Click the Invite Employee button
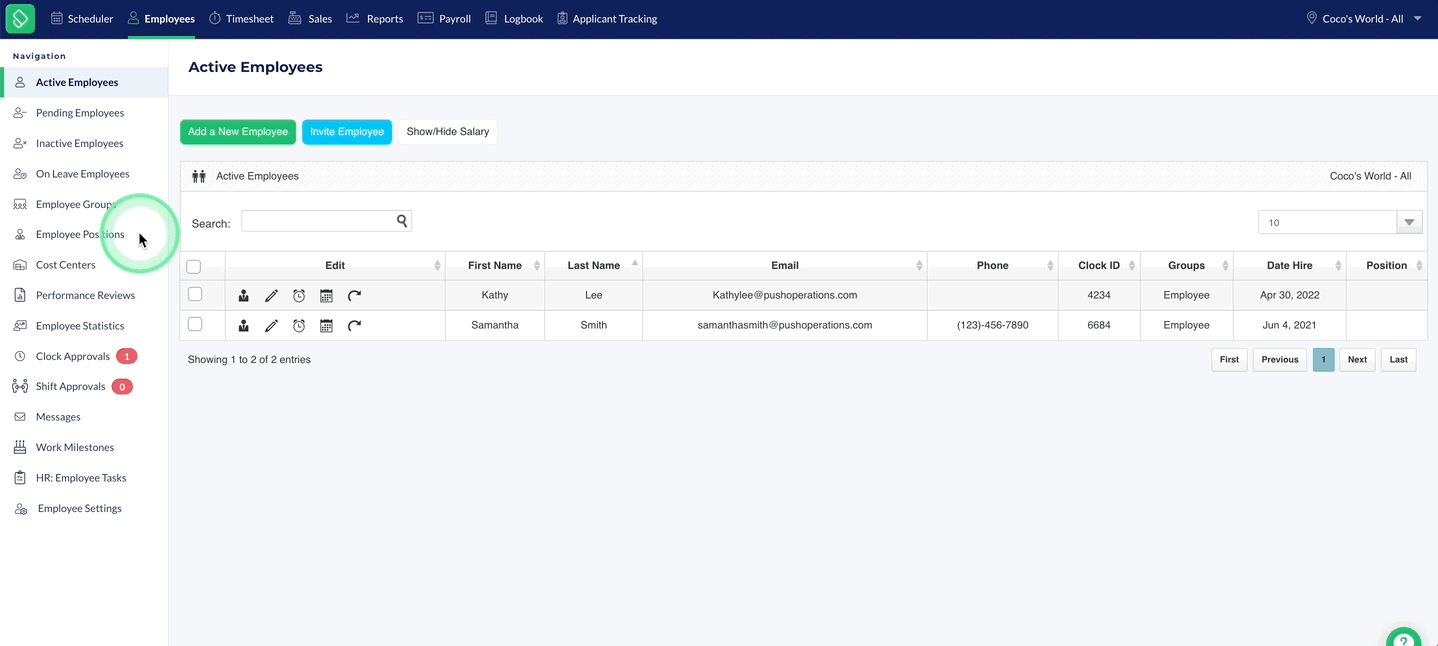Image resolution: width=1438 pixels, height=646 pixels. pos(347,132)
